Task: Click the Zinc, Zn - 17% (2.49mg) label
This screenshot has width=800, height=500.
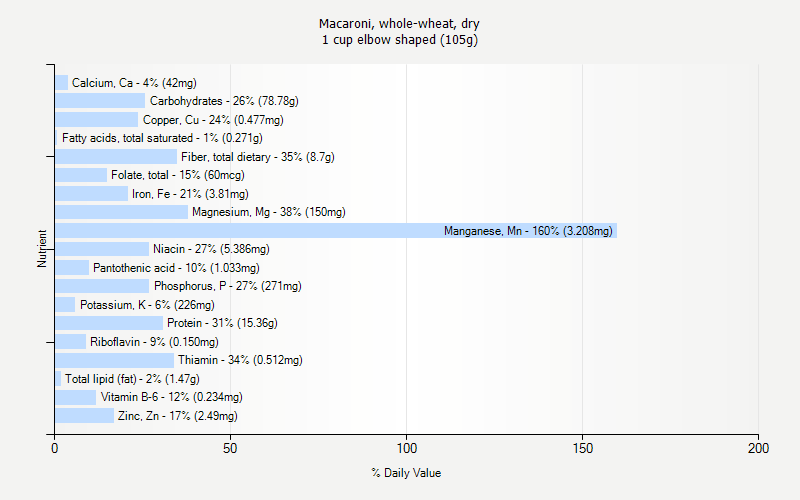Action: [178, 416]
